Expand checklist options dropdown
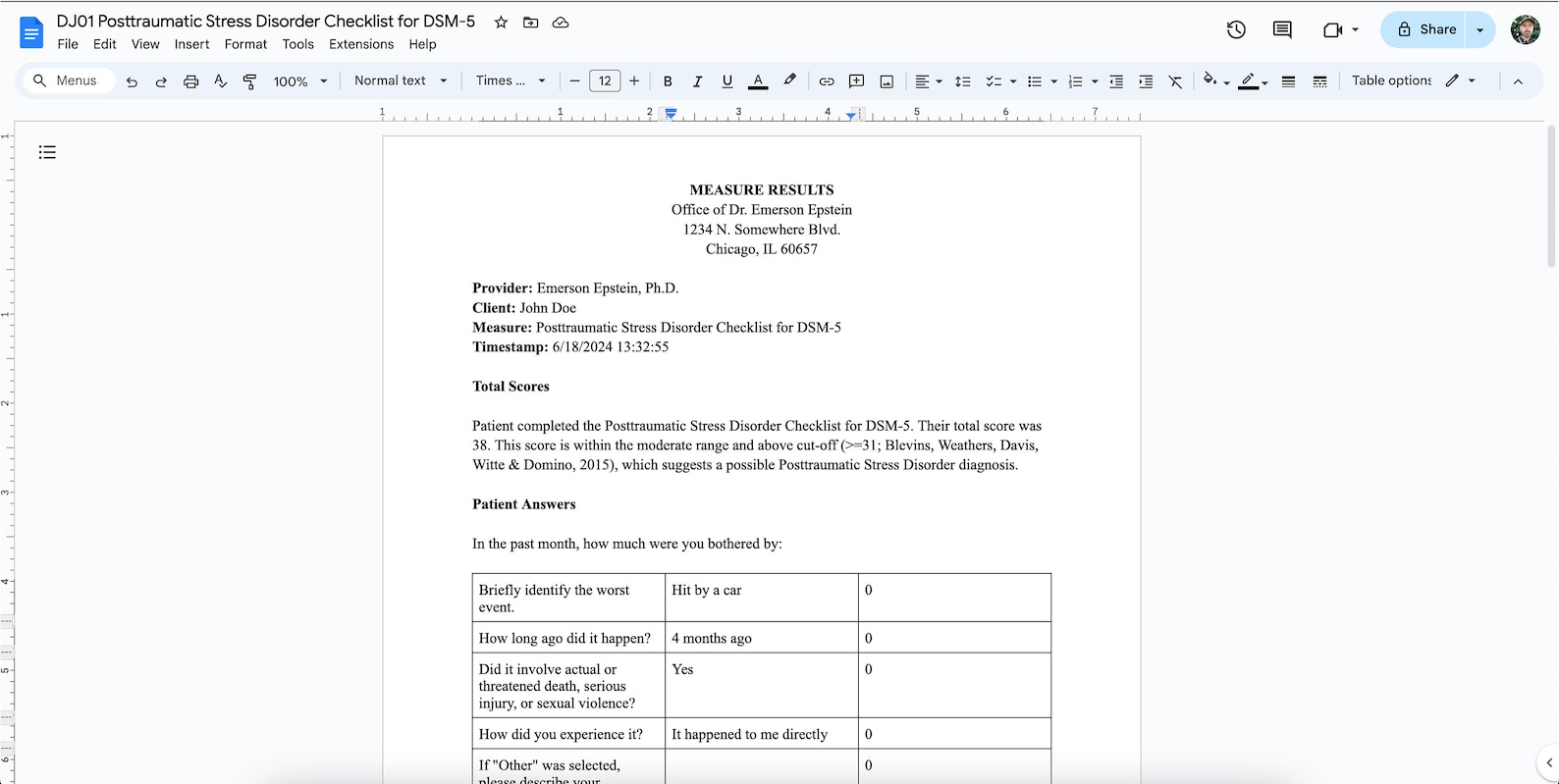Screen dimensions: 1559x784 point(1013,81)
